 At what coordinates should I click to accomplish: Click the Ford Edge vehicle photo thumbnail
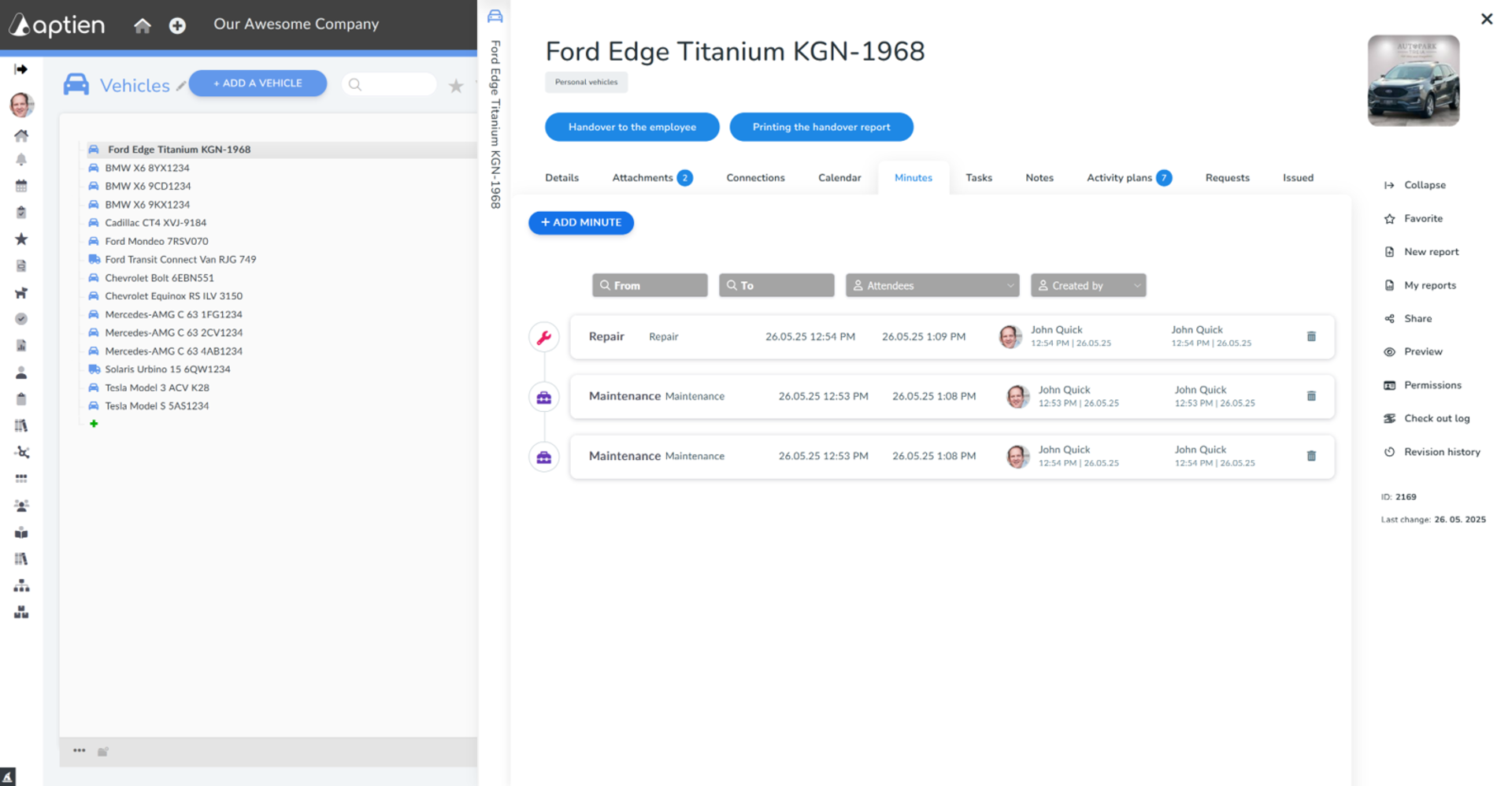point(1413,80)
